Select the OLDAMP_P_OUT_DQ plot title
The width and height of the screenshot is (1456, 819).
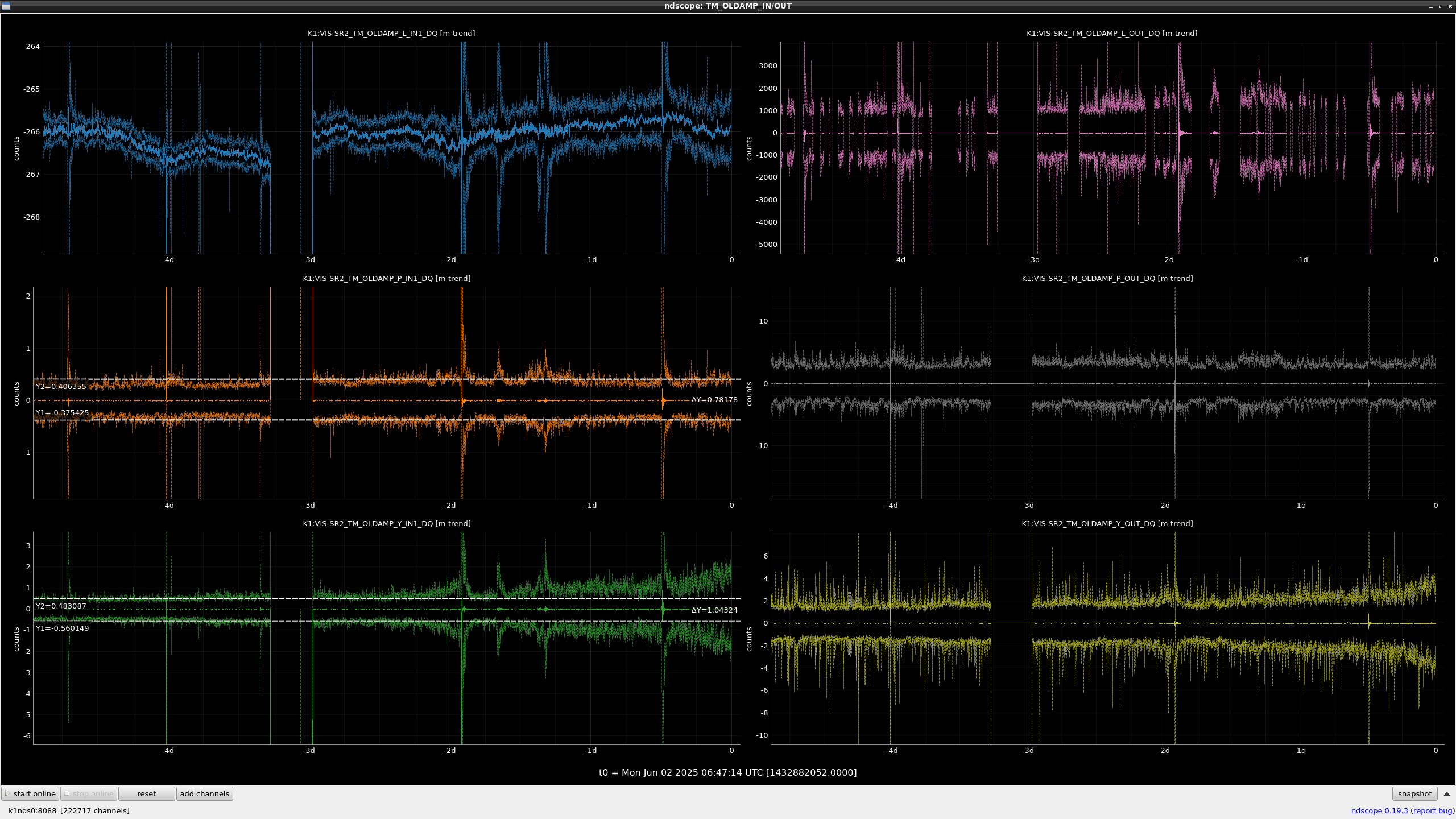[x=1107, y=278]
